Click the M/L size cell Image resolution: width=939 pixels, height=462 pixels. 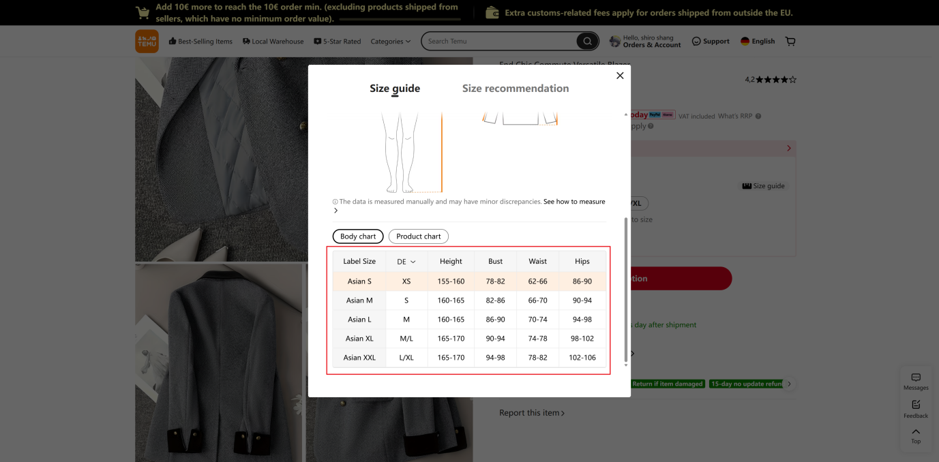[407, 339]
